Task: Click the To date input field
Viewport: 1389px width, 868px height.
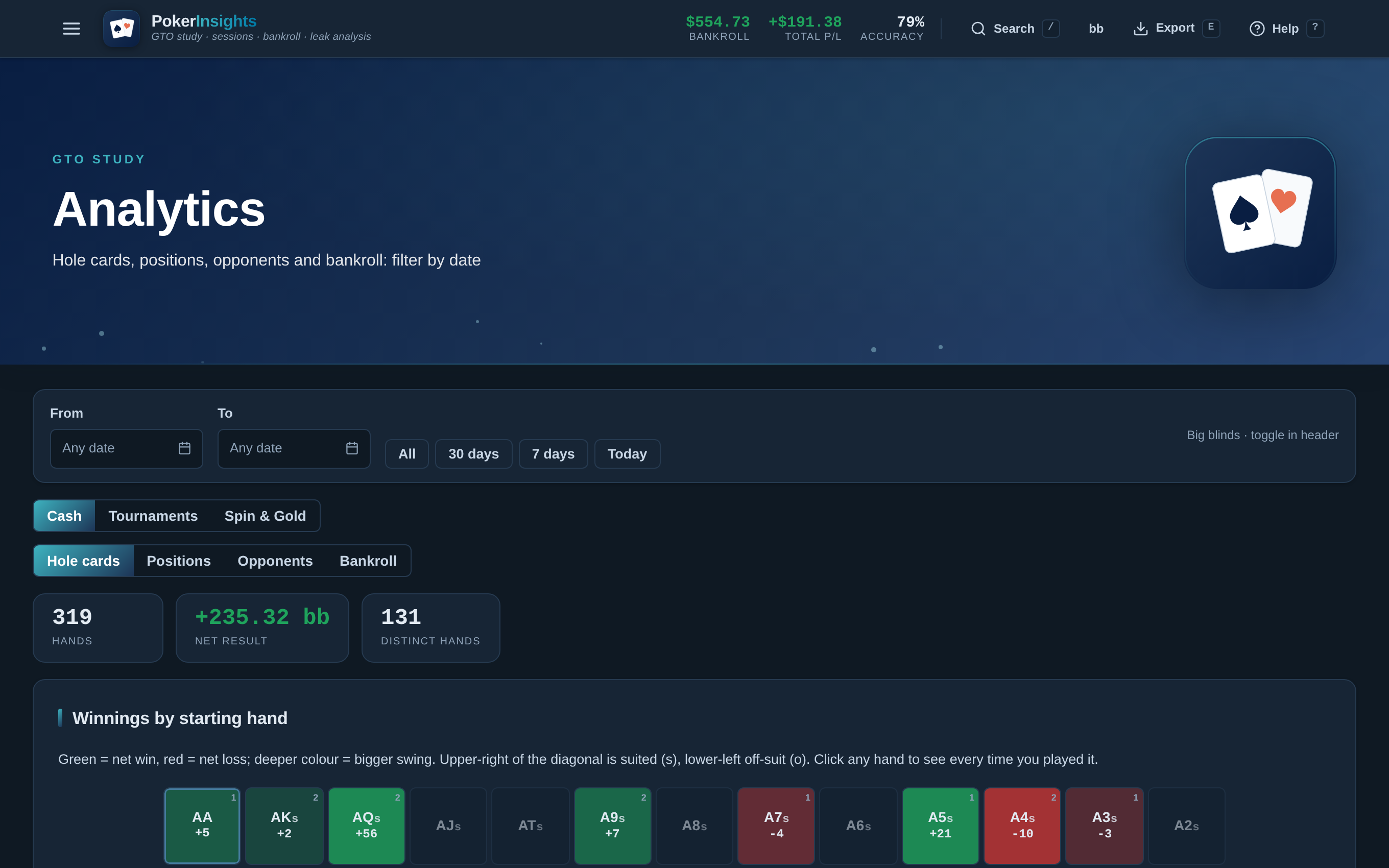Action: [x=294, y=448]
